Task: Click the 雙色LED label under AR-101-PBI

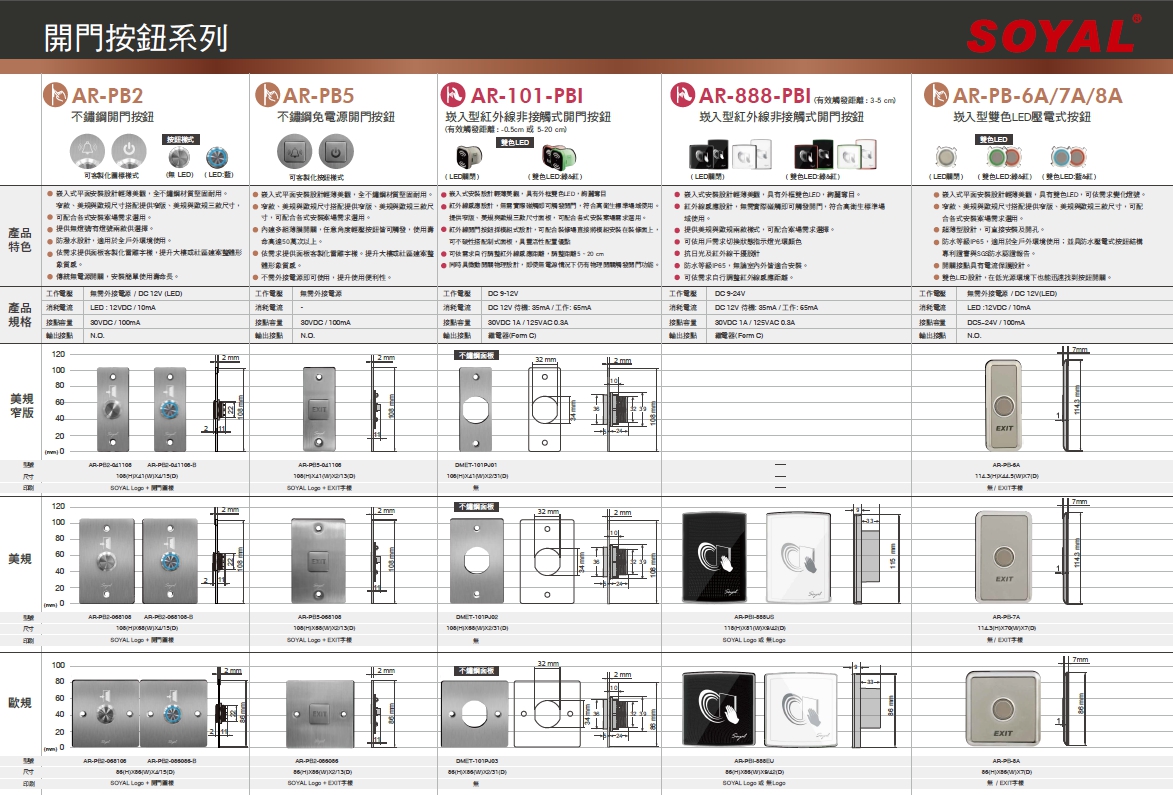Action: tap(515, 142)
